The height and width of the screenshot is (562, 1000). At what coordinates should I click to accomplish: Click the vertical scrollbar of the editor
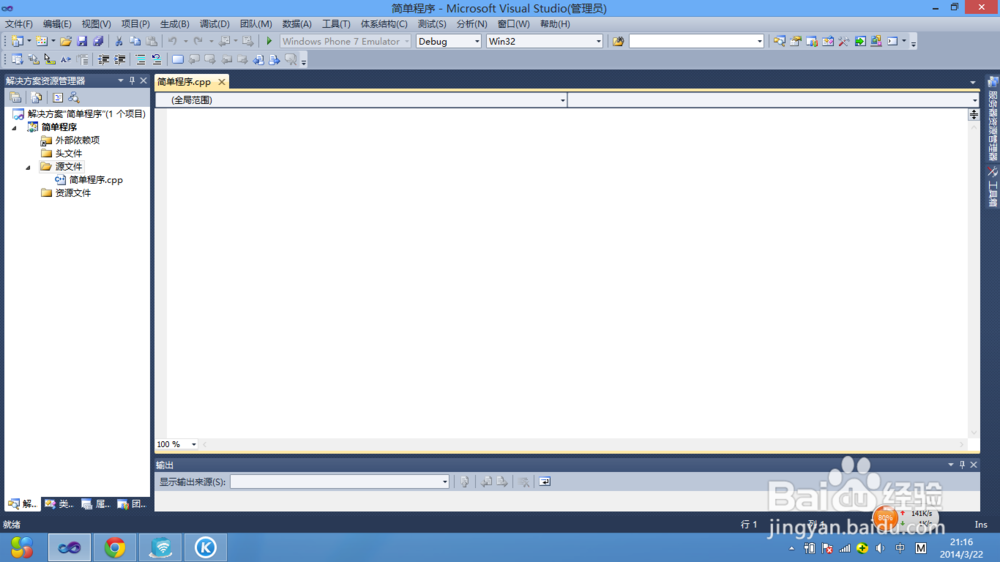[x=974, y=279]
